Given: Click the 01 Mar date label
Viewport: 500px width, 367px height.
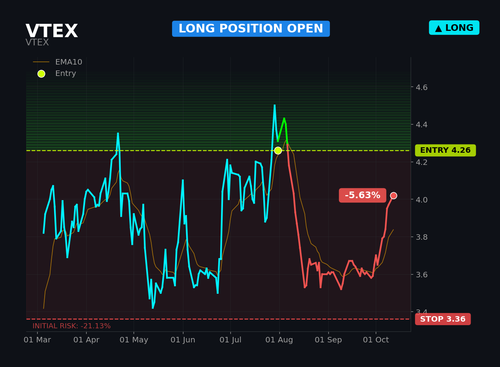Looking at the screenshot, I should click(37, 340).
